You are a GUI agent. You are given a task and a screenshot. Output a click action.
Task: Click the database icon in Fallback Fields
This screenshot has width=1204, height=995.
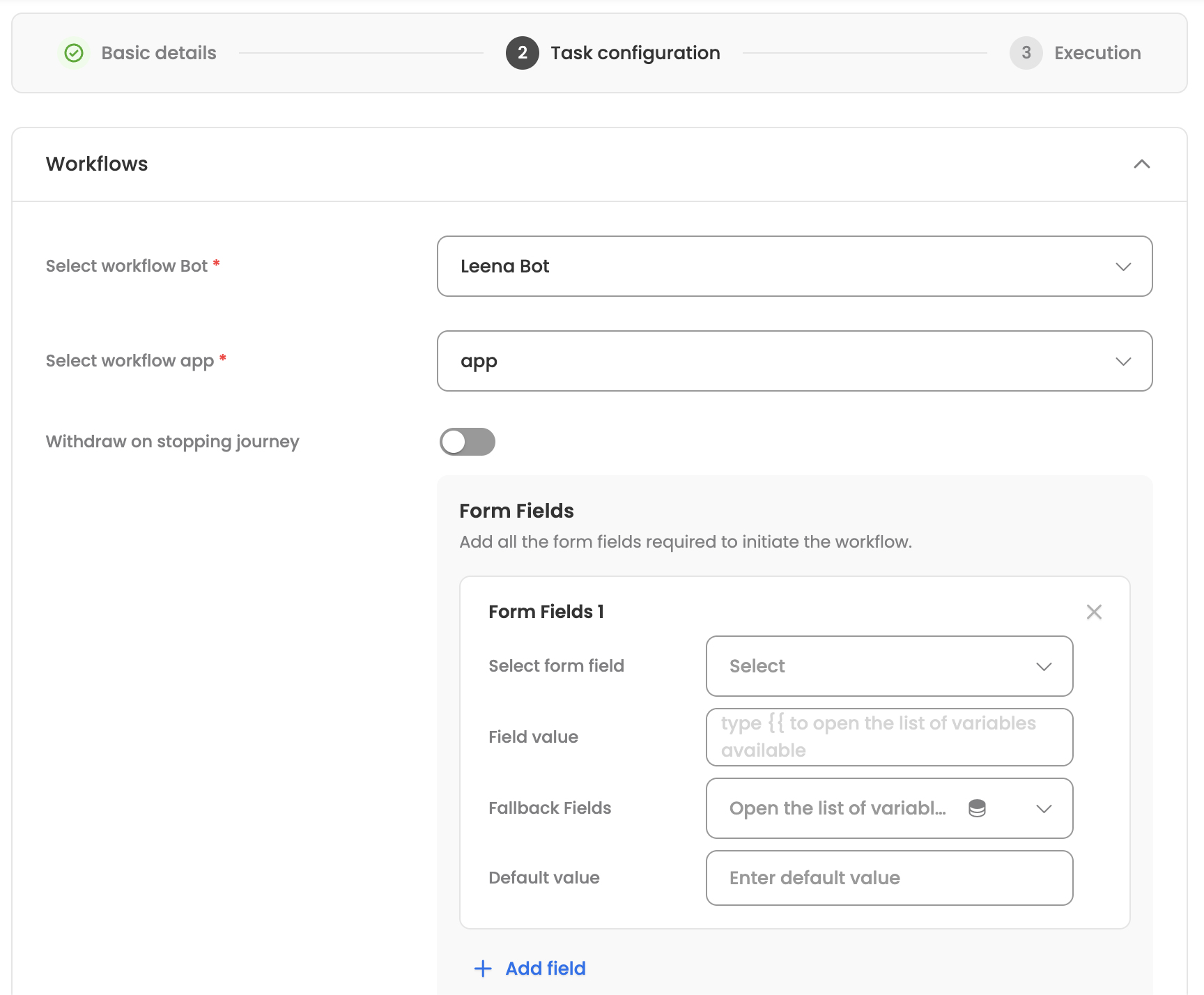tap(977, 808)
